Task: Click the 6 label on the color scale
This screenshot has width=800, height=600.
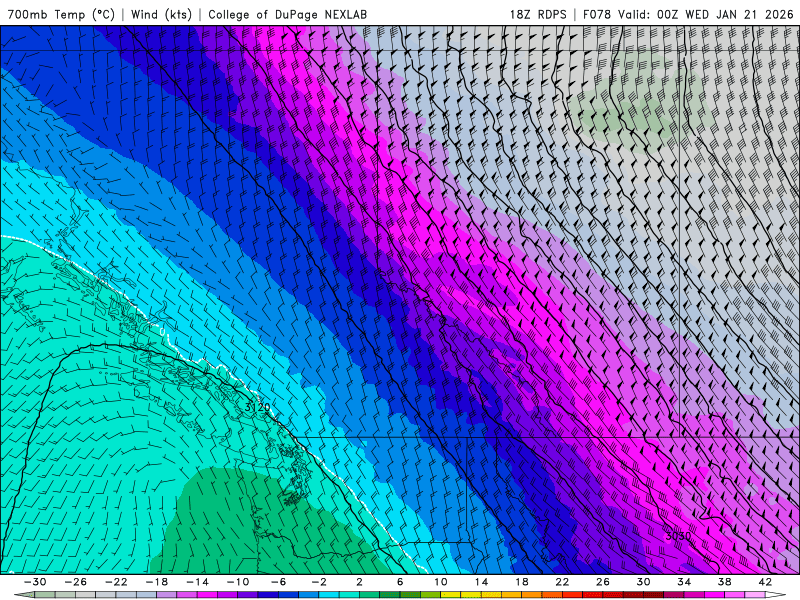Action: point(400,582)
